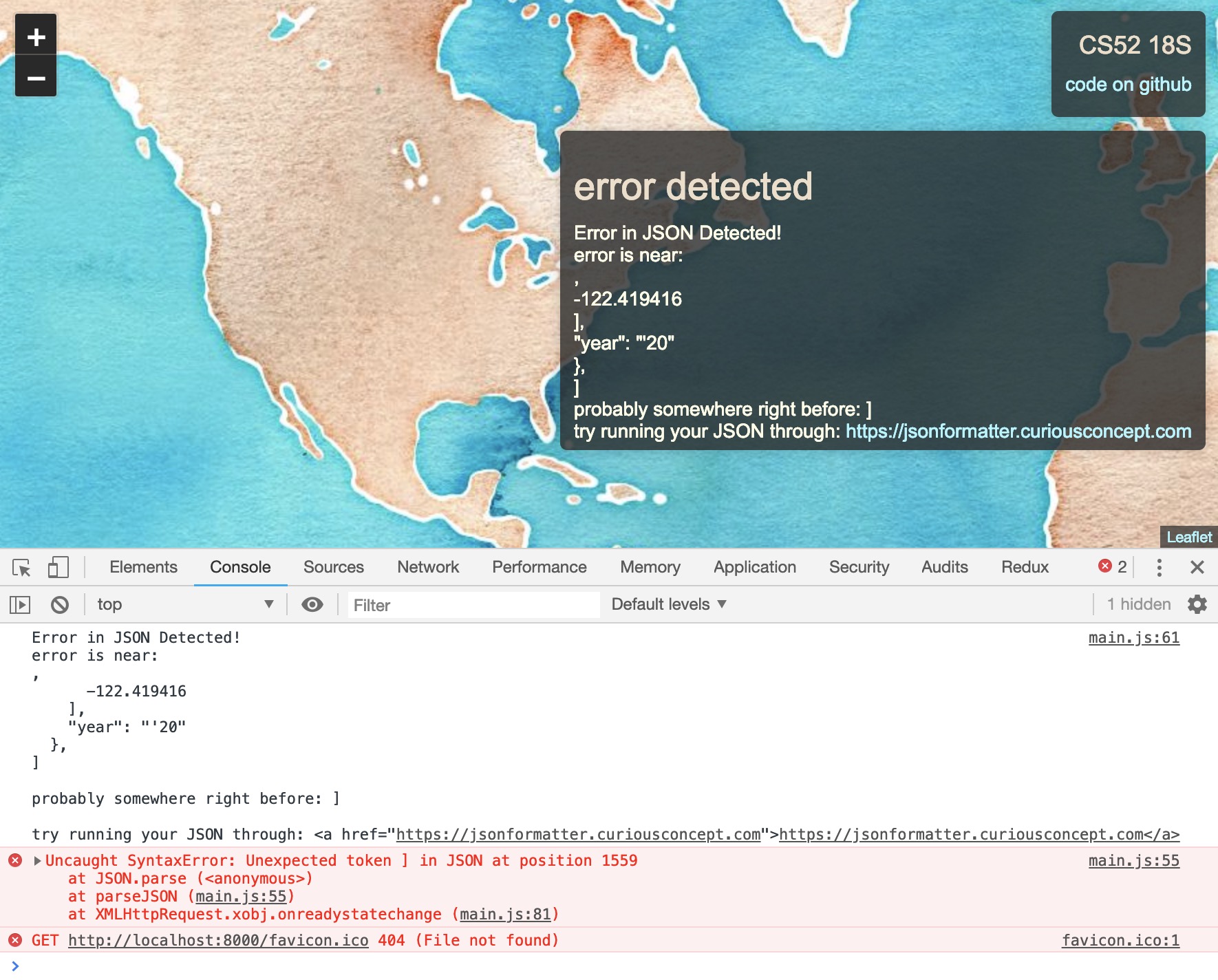This screenshot has width=1218, height=980.
Task: Switch to the Audits tab
Action: click(945, 567)
